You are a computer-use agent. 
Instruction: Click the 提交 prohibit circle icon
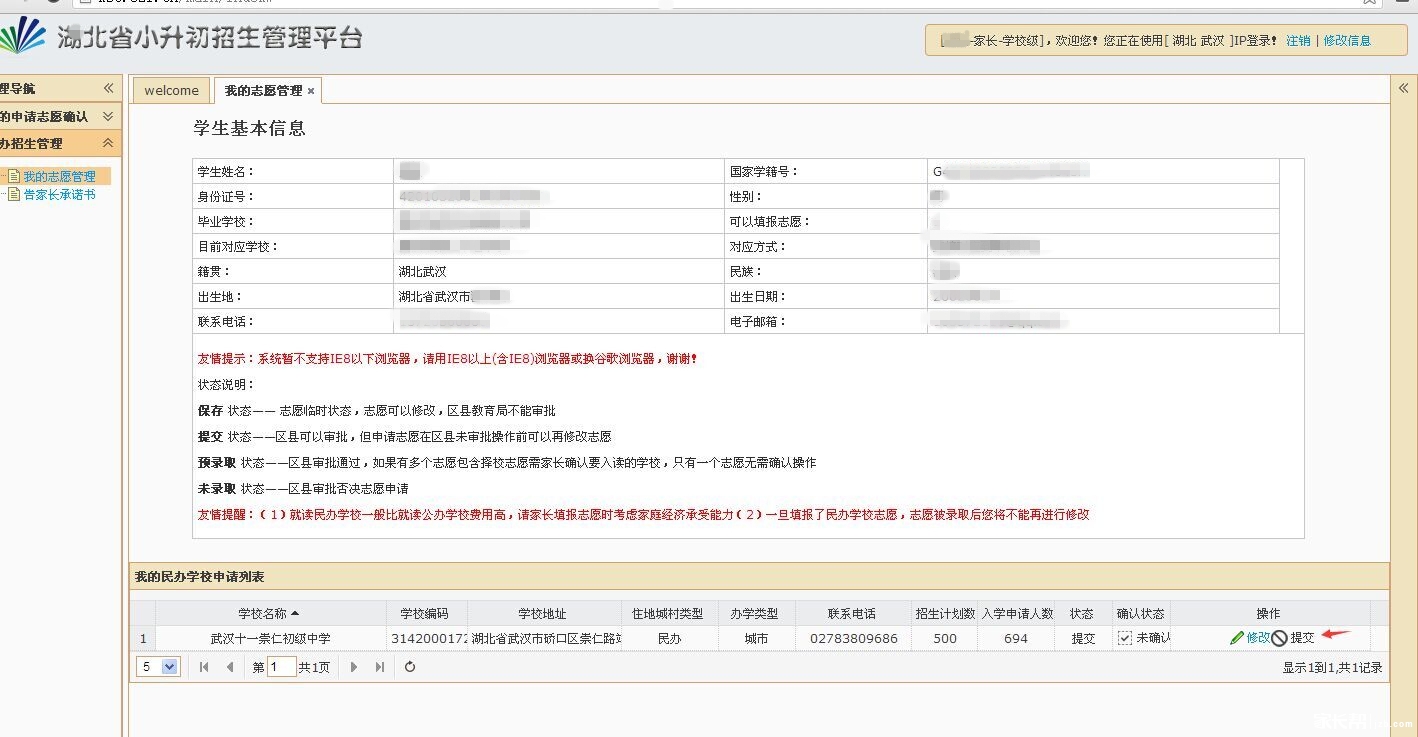tap(1279, 638)
